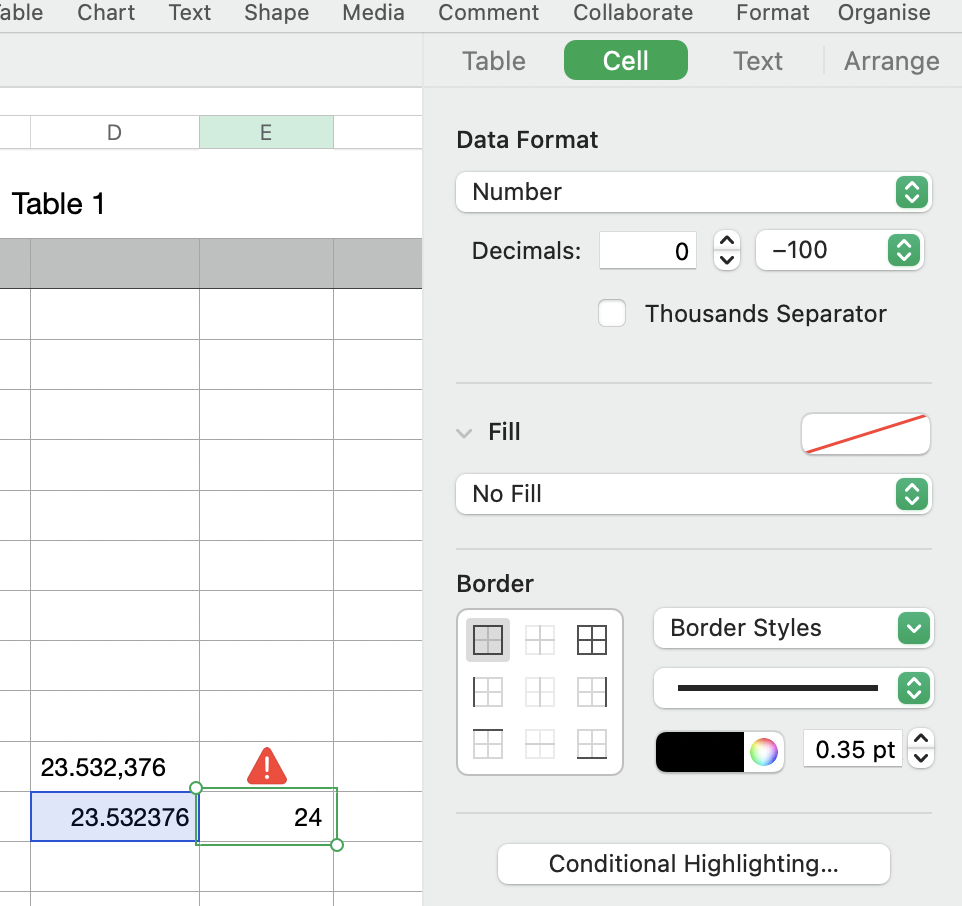The image size is (962, 906).
Task: Switch to the Arrange tab
Action: point(891,61)
